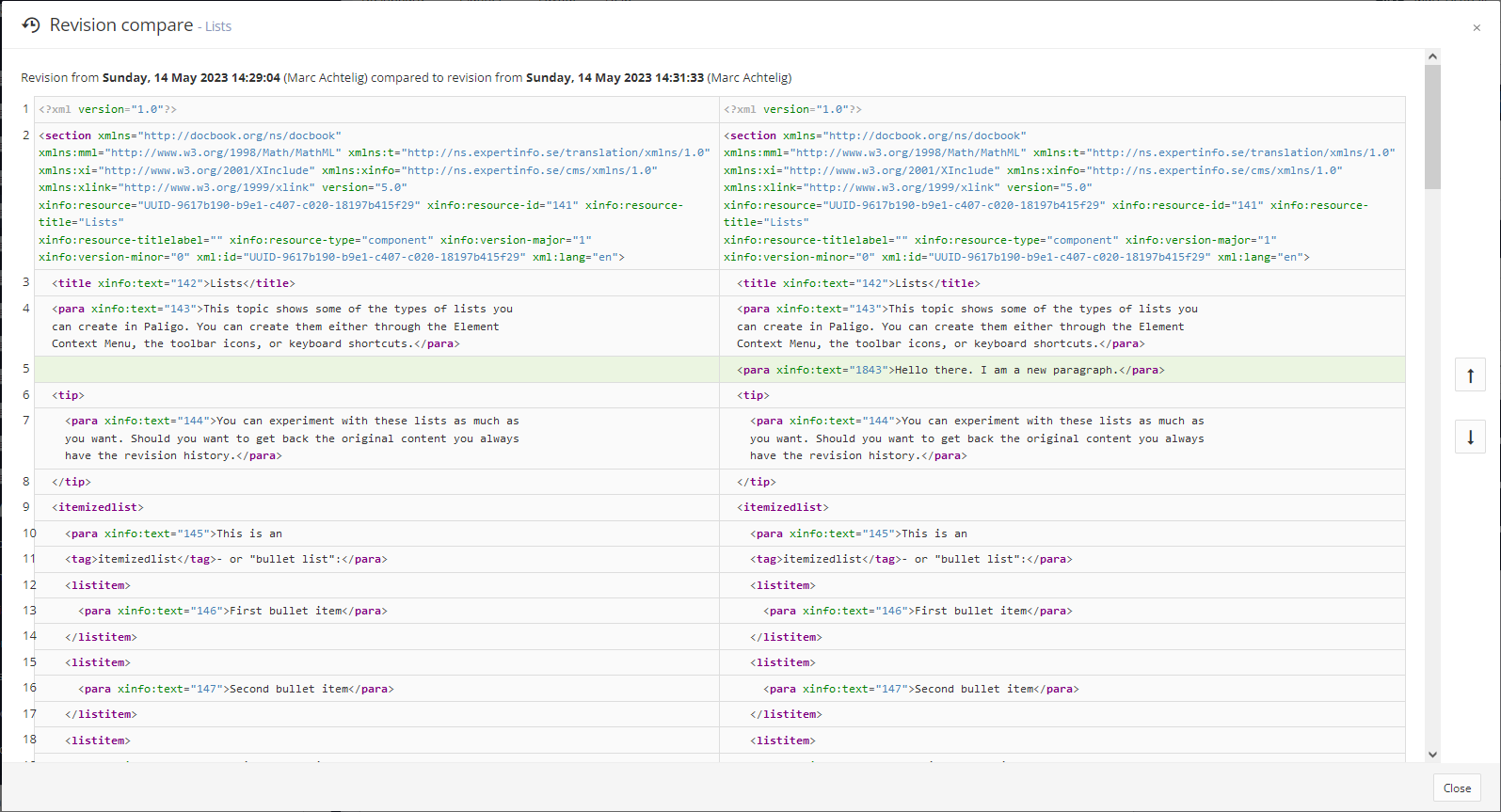Viewport: 1501px width, 812px height.
Task: Click the down arrow to go to next change
Action: (1470, 437)
